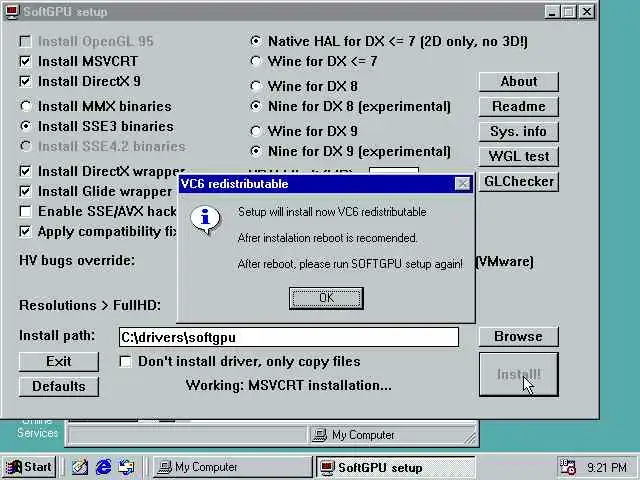640x480 pixels.
Task: Select Nine for DX 9 experimental
Action: click(256, 151)
